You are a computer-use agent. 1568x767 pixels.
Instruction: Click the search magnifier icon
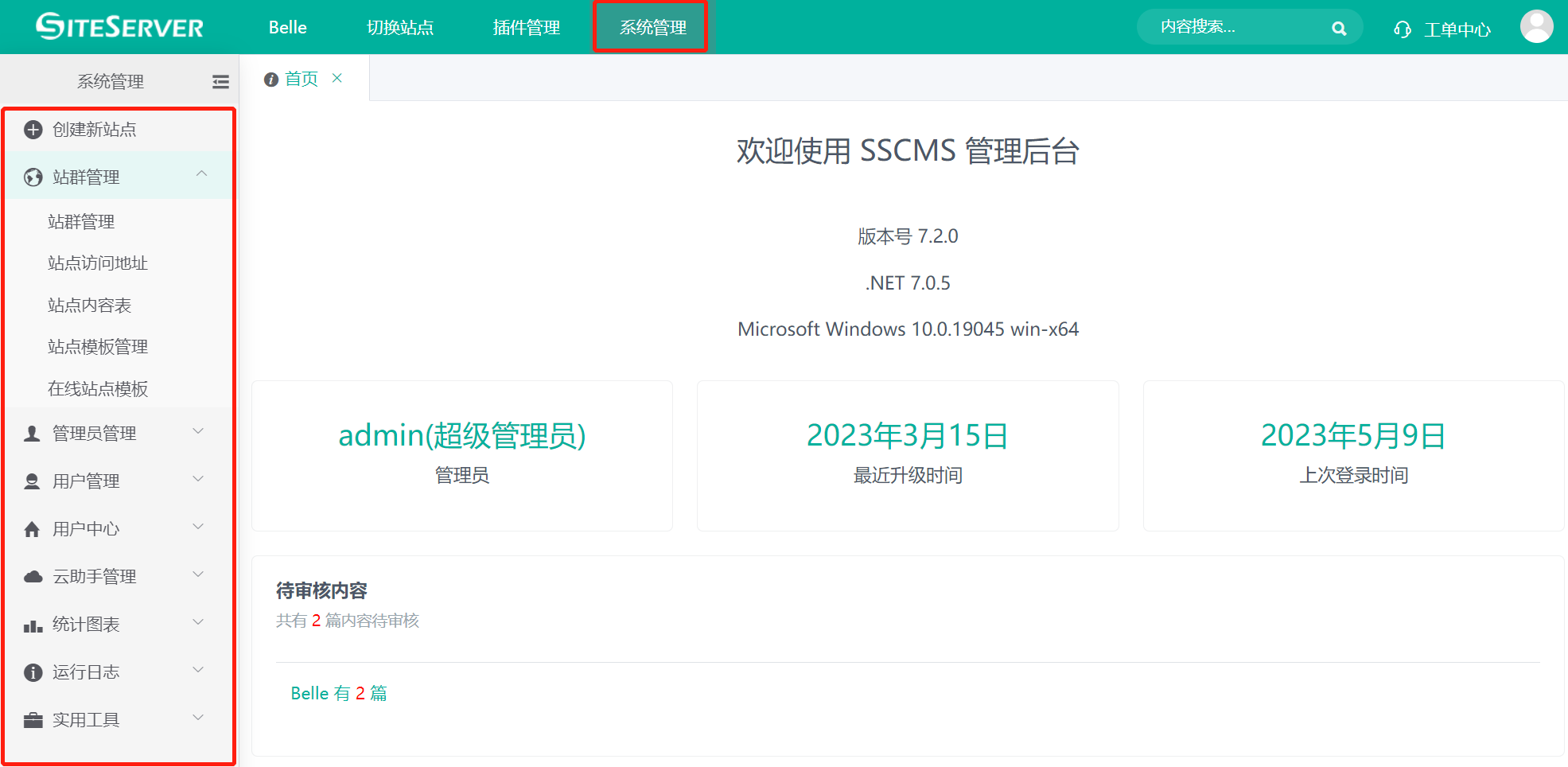(x=1339, y=29)
